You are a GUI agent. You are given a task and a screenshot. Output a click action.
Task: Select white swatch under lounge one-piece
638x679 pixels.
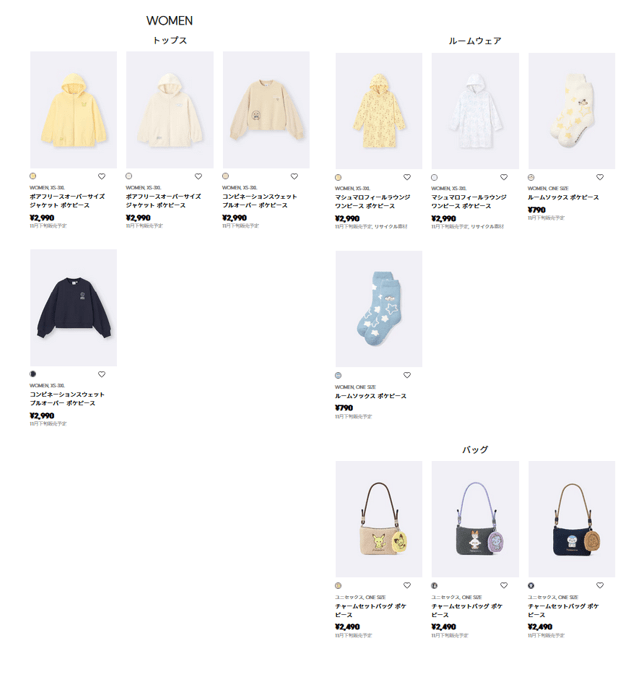pos(434,177)
